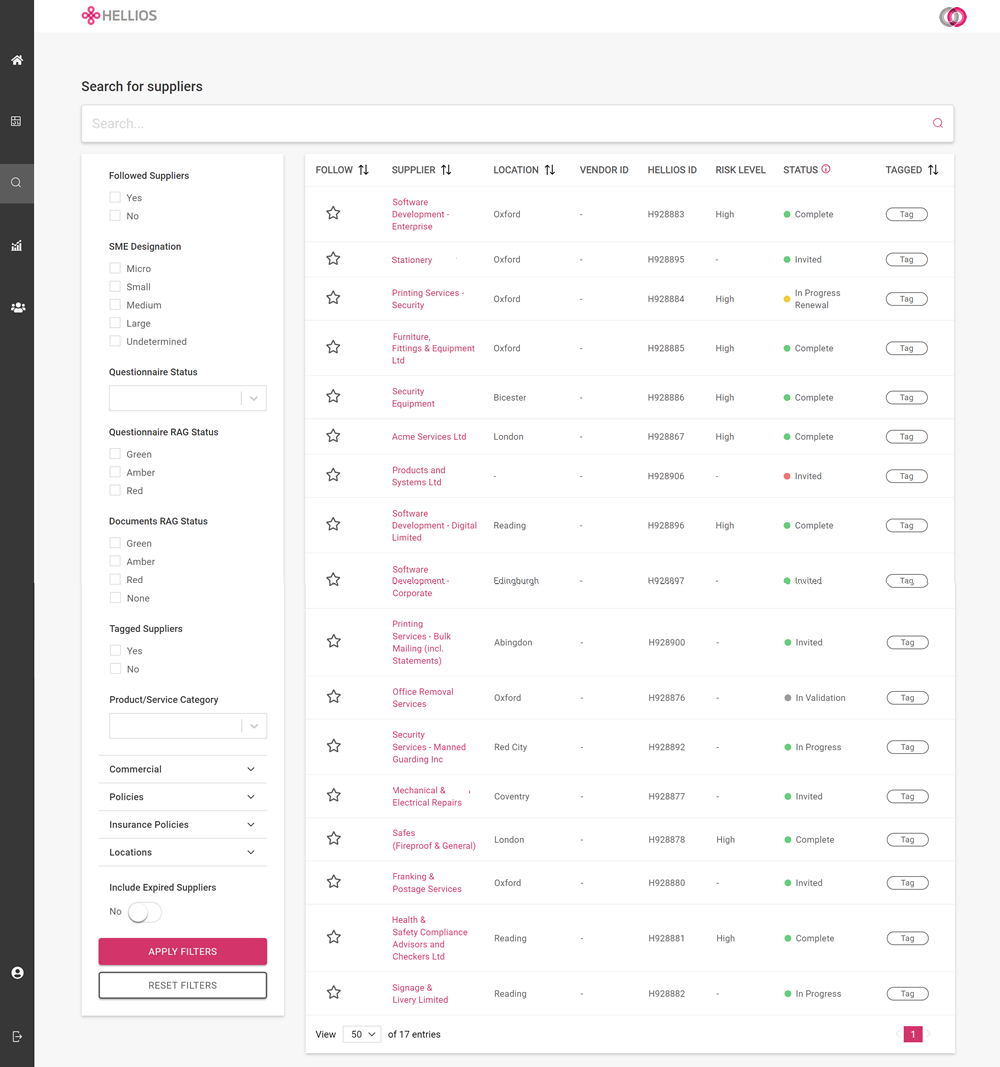The width and height of the screenshot is (1000, 1067).
Task: Click the Hellios logo
Action: click(119, 16)
